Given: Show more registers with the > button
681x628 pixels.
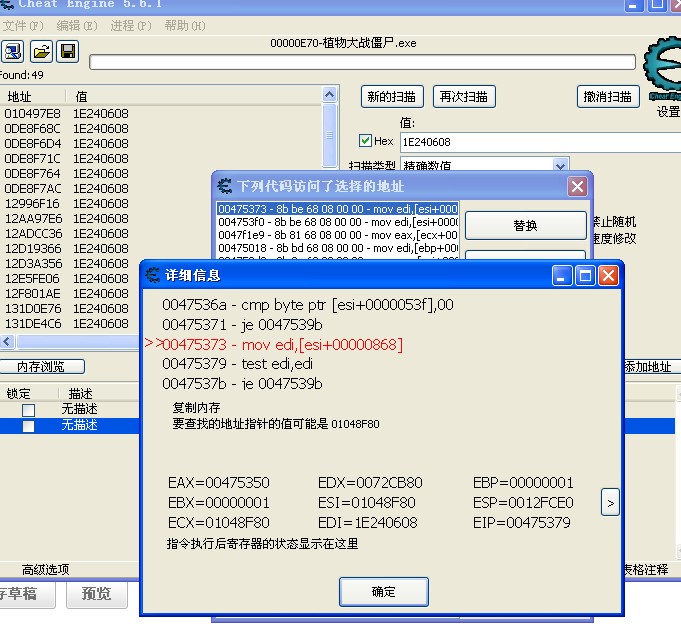Looking at the screenshot, I should (x=610, y=503).
